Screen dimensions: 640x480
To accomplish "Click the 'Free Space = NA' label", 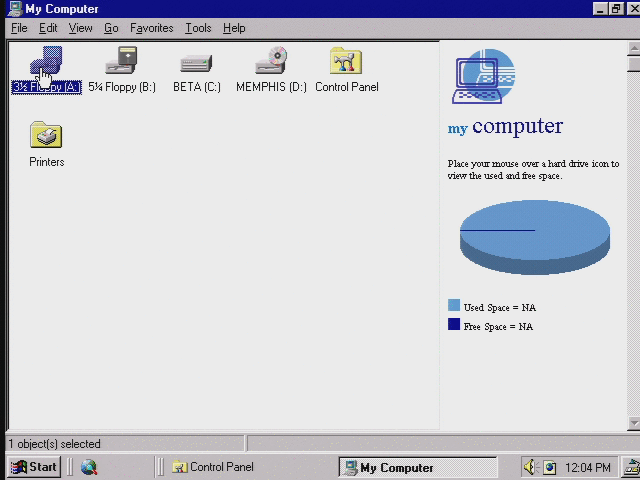I will tap(498, 327).
